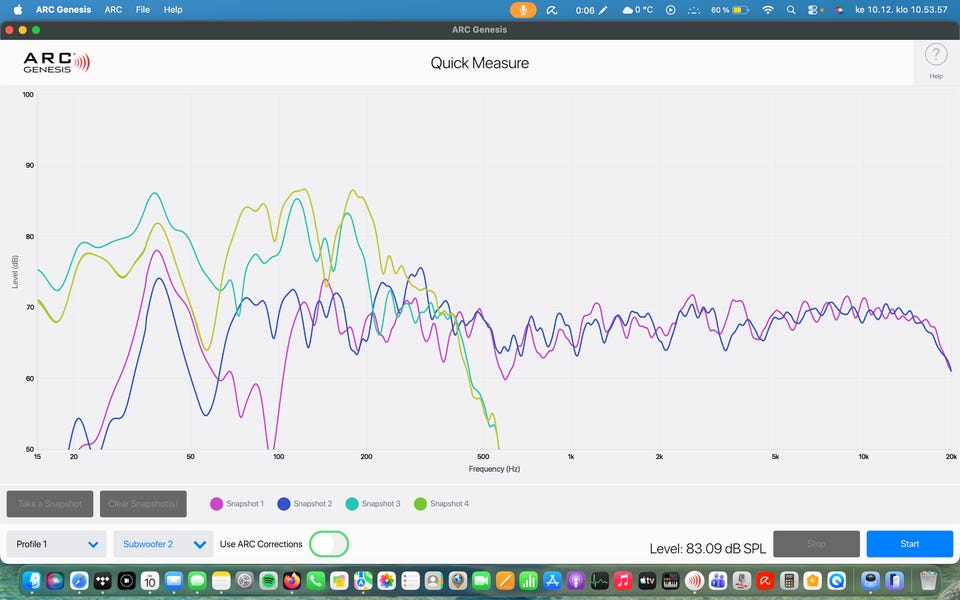Open QuickTime Player from the Dock
The width and height of the screenshot is (960, 600).
[x=836, y=580]
